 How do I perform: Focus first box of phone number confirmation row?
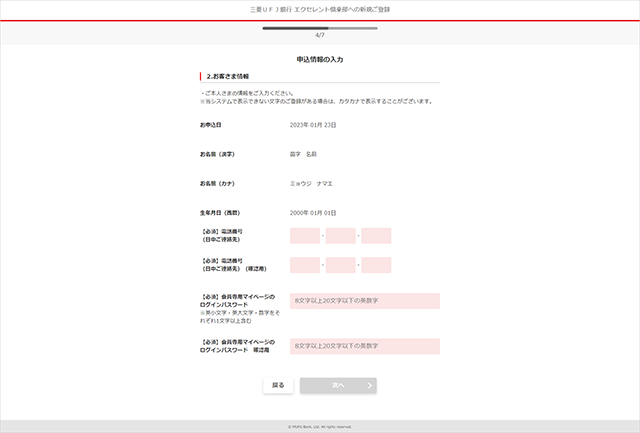tap(305, 265)
